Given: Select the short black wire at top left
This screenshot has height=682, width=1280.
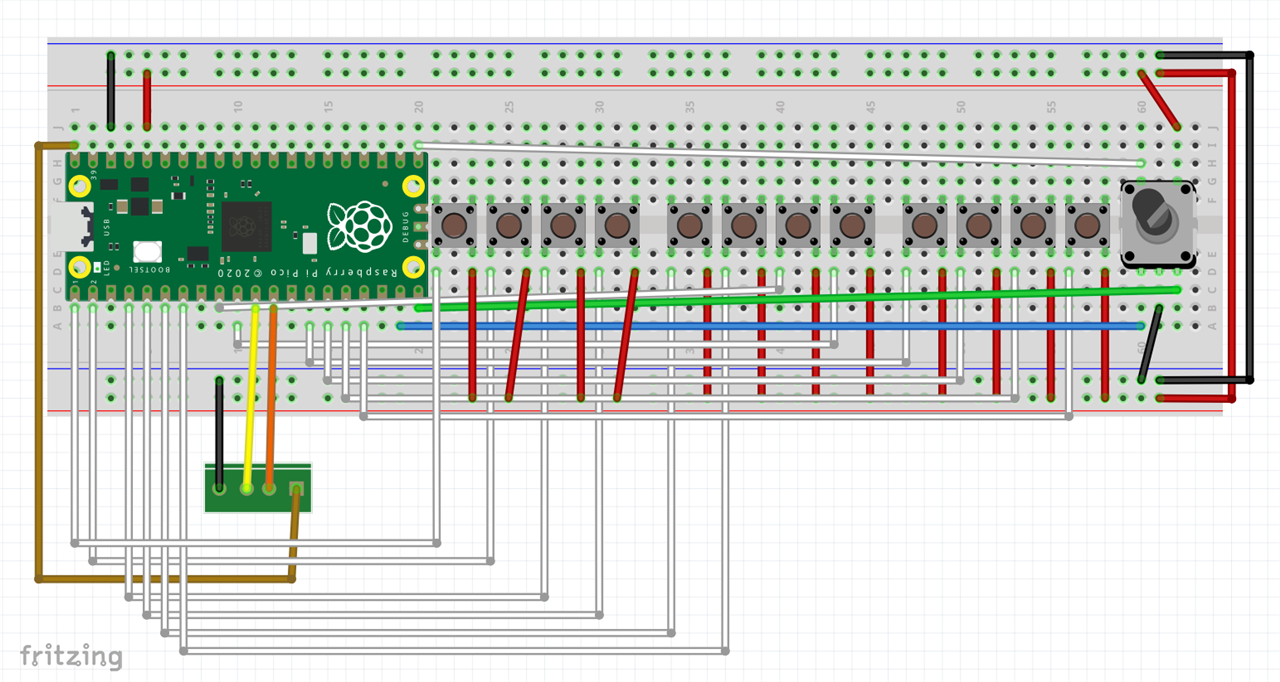Looking at the screenshot, I should [x=110, y=90].
